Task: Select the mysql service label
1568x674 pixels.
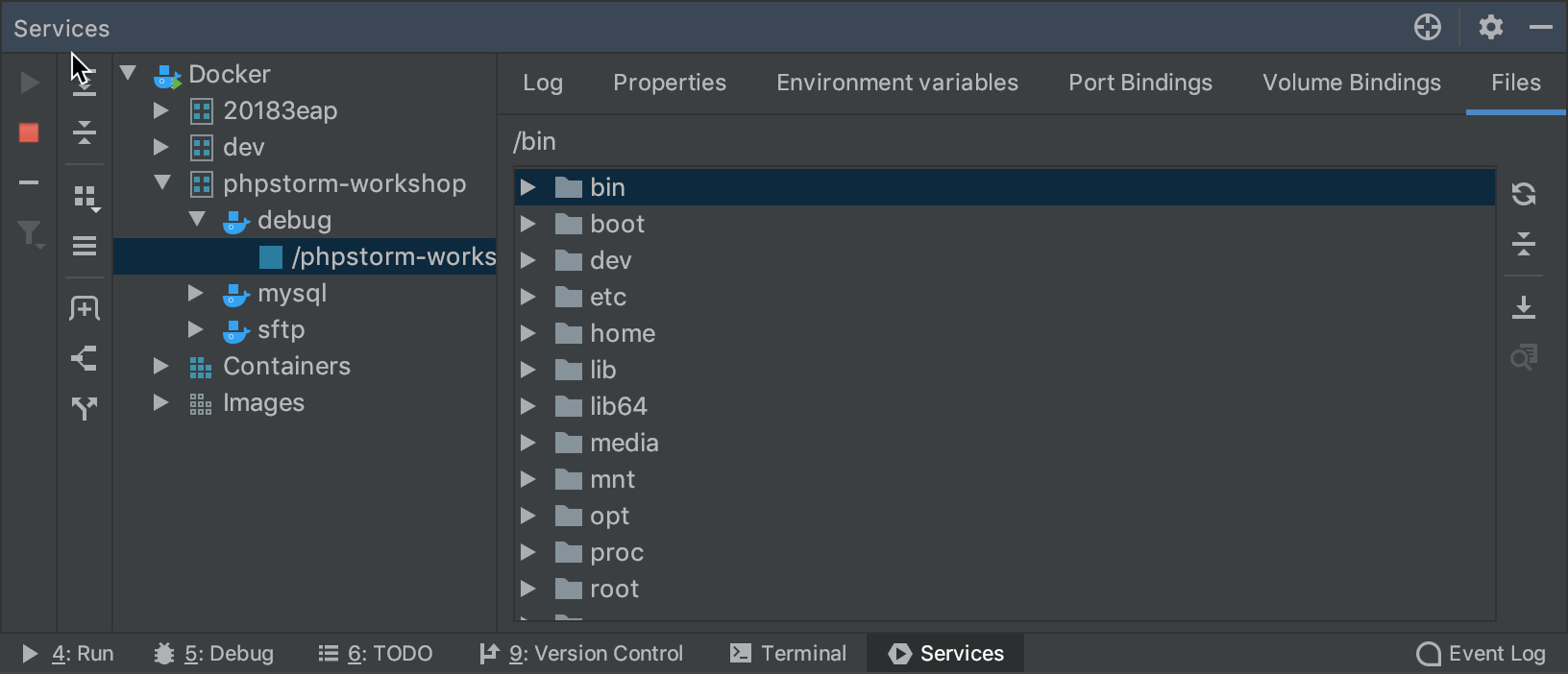Action: point(292,293)
